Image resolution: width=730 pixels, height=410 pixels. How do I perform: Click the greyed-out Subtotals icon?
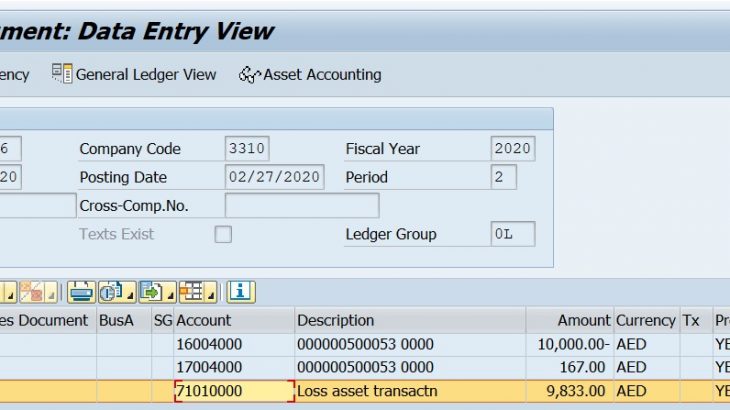pos(32,292)
